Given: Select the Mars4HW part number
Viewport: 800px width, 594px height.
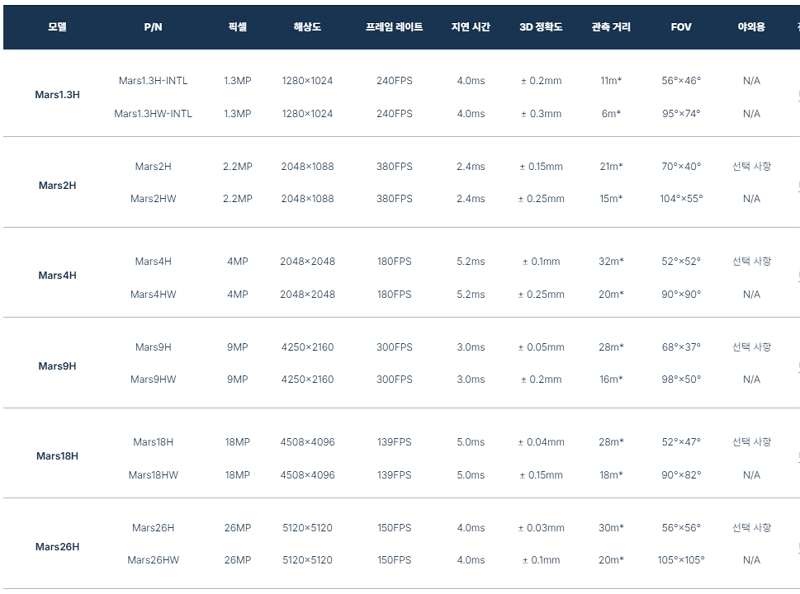Looking at the screenshot, I should pos(153,294).
